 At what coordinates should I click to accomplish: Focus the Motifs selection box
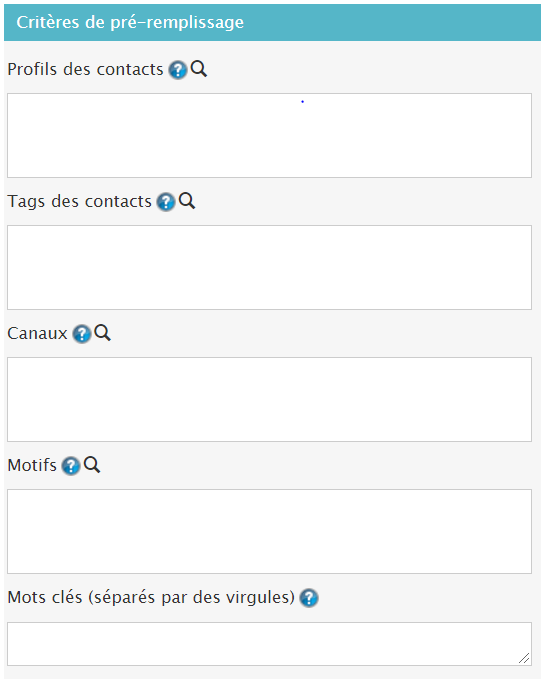(x=269, y=532)
